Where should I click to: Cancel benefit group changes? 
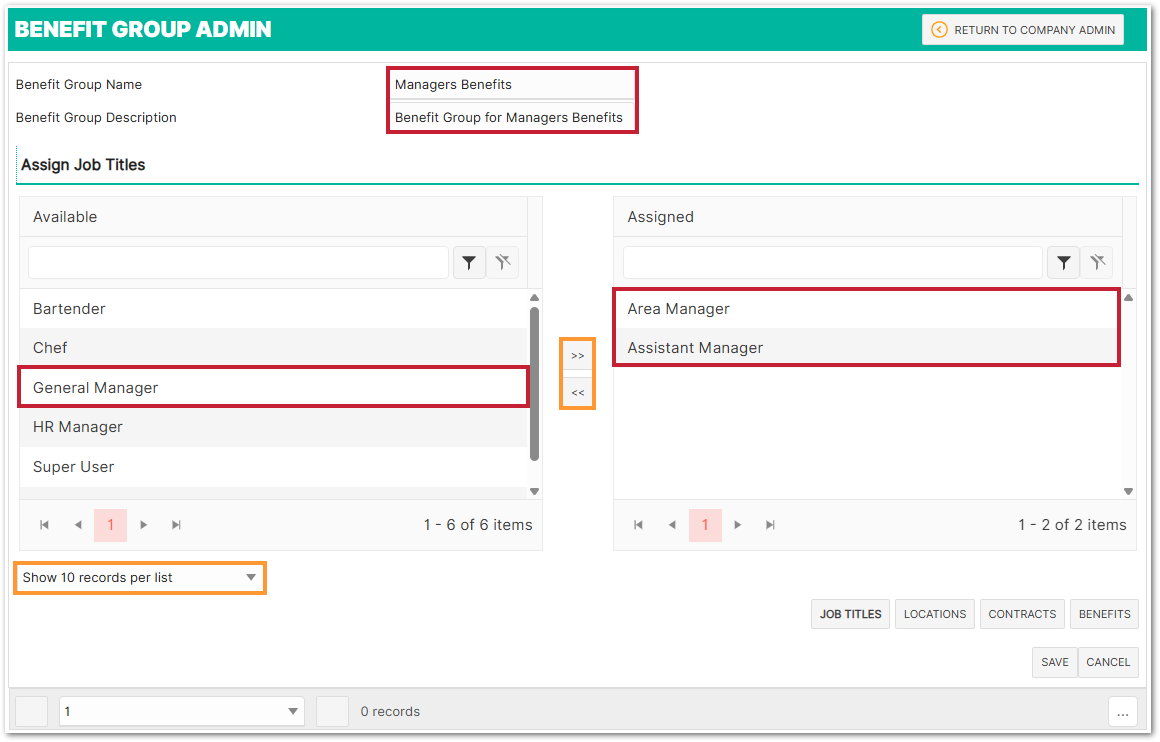pyautogui.click(x=1108, y=662)
